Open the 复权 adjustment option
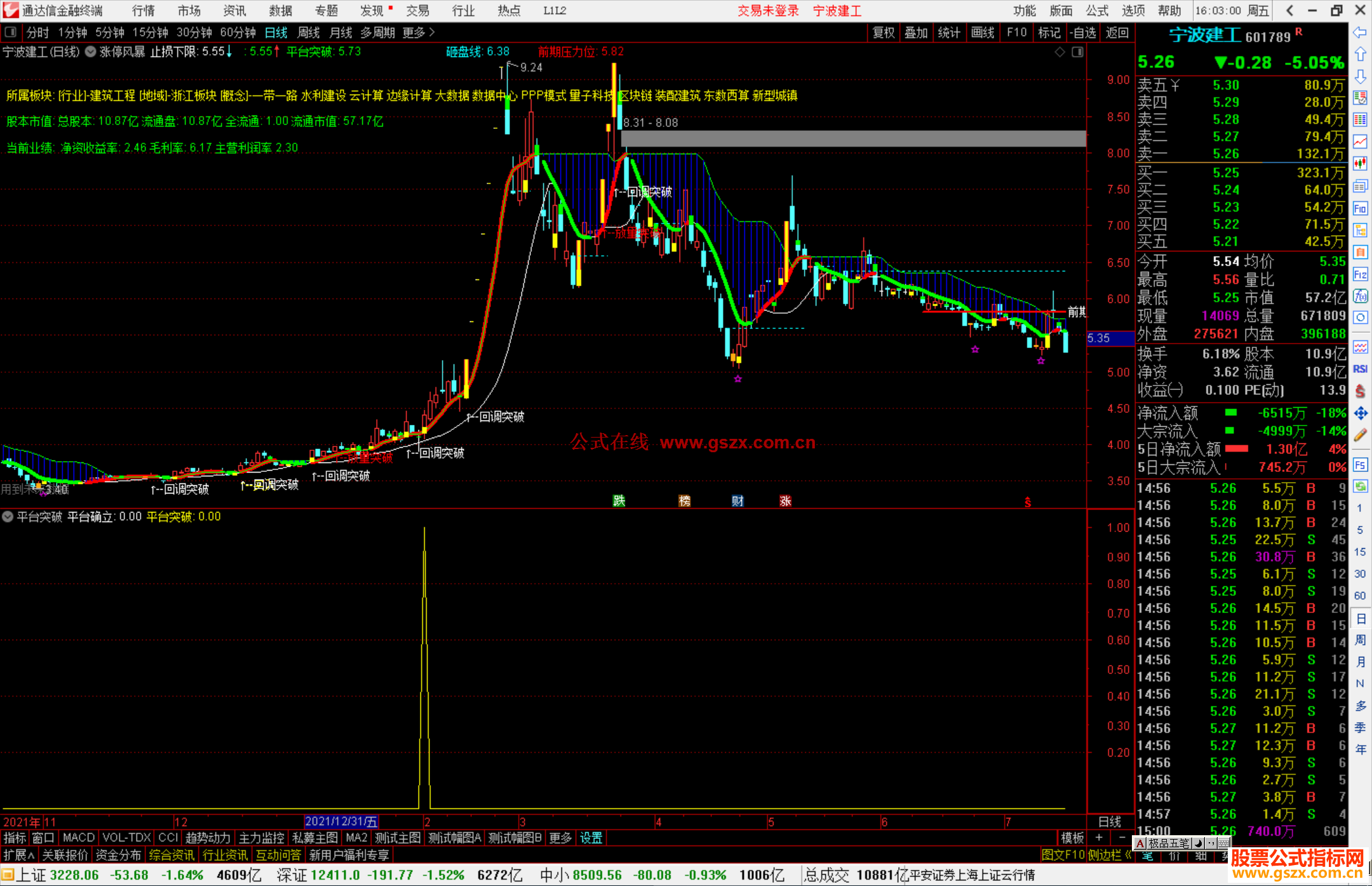Viewport: 1372px width, 886px height. 884,32
